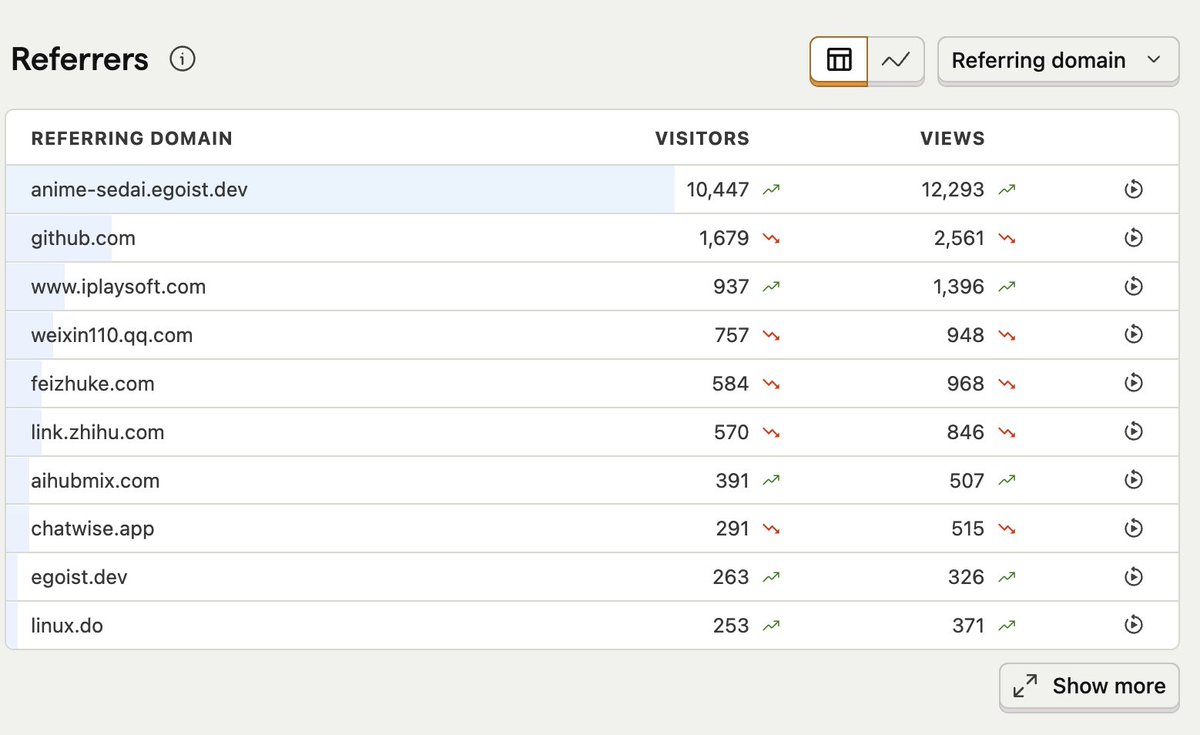The height and width of the screenshot is (735, 1200).
Task: Play session replays for aihubmix.com
Action: pos(1133,480)
